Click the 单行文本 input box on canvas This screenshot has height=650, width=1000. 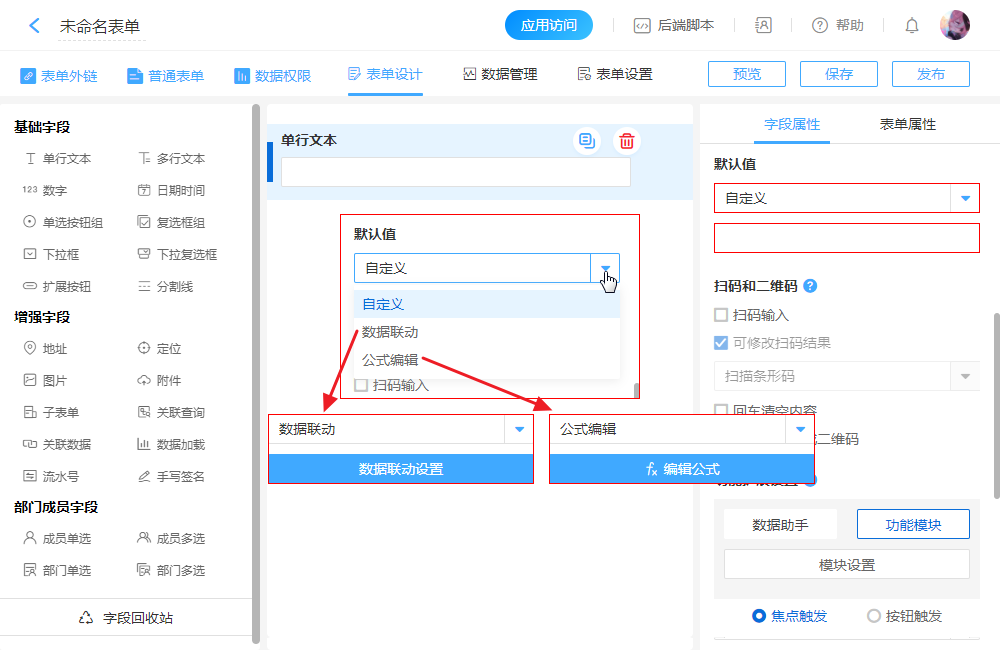(455, 172)
